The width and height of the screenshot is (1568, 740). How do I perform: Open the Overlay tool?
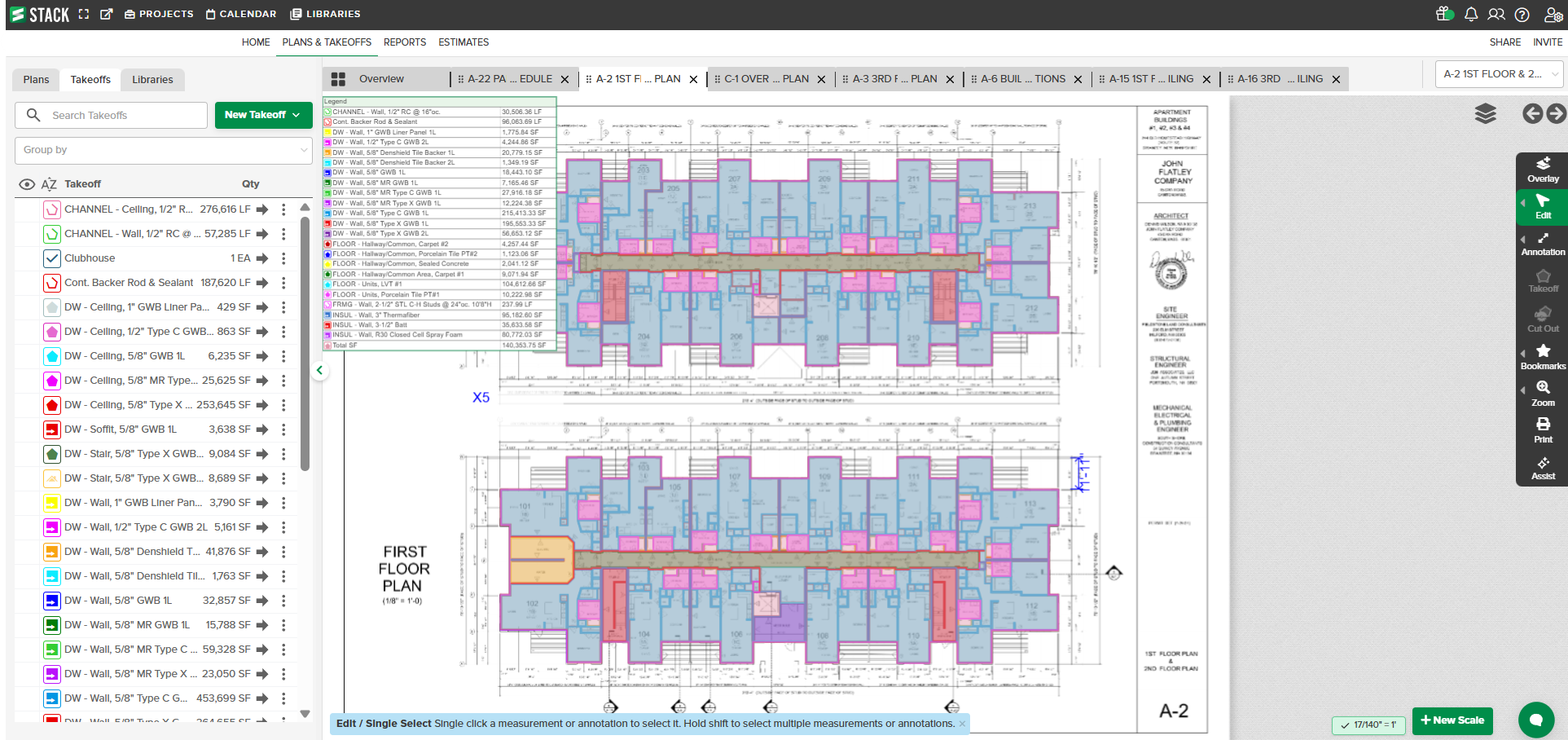coord(1542,170)
